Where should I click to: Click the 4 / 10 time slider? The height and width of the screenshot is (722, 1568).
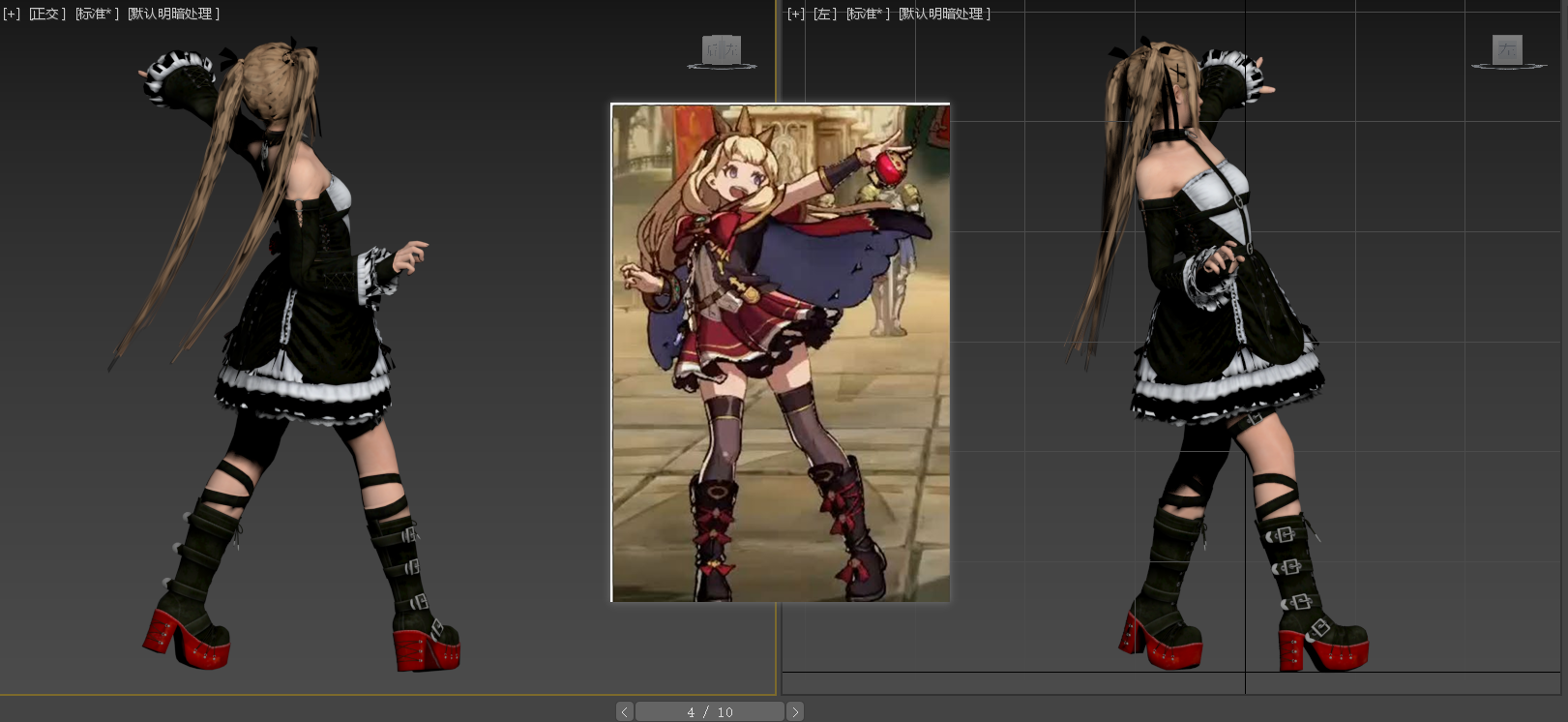tap(710, 712)
